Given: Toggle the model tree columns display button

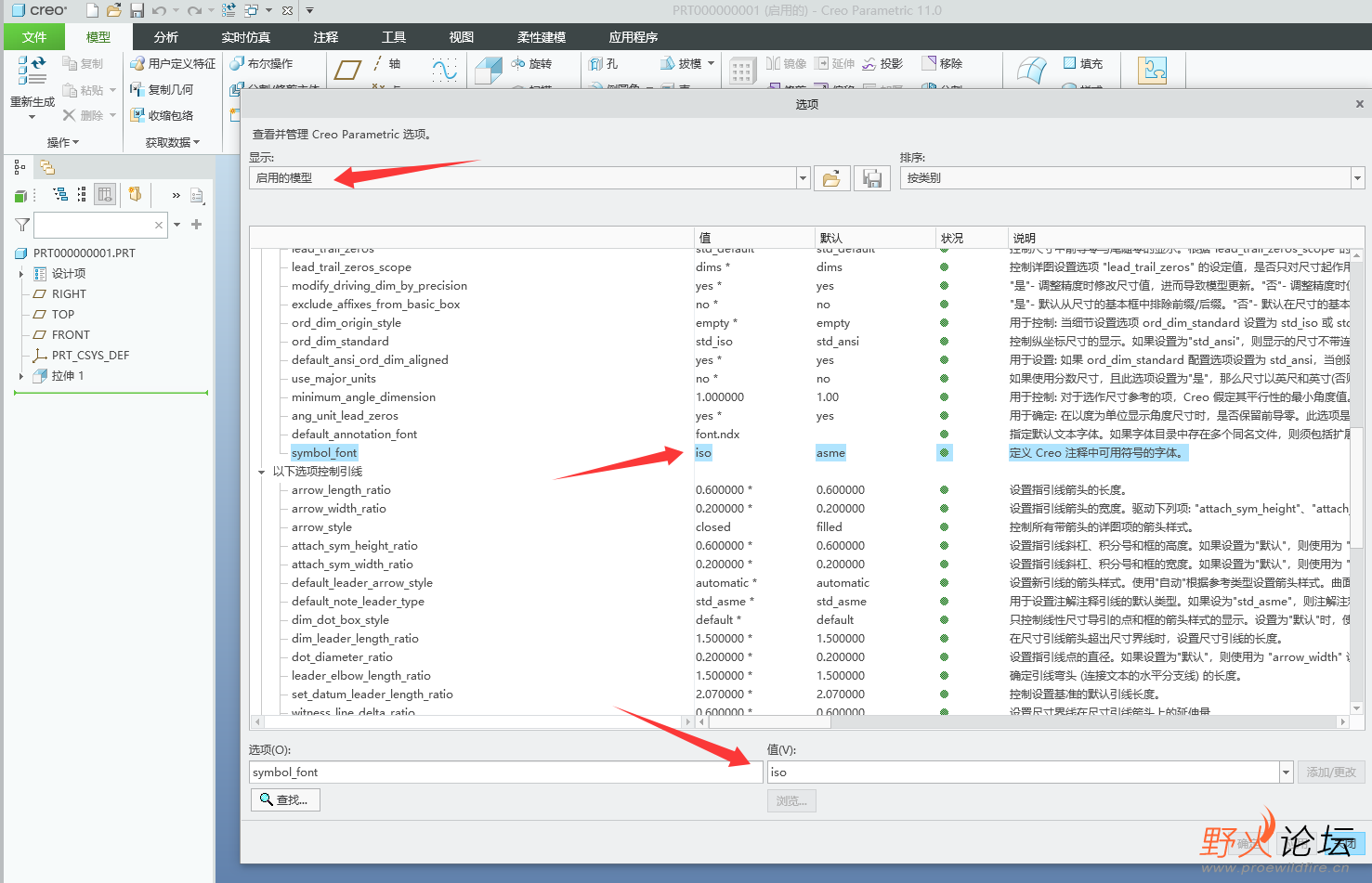Looking at the screenshot, I should 105,194.
